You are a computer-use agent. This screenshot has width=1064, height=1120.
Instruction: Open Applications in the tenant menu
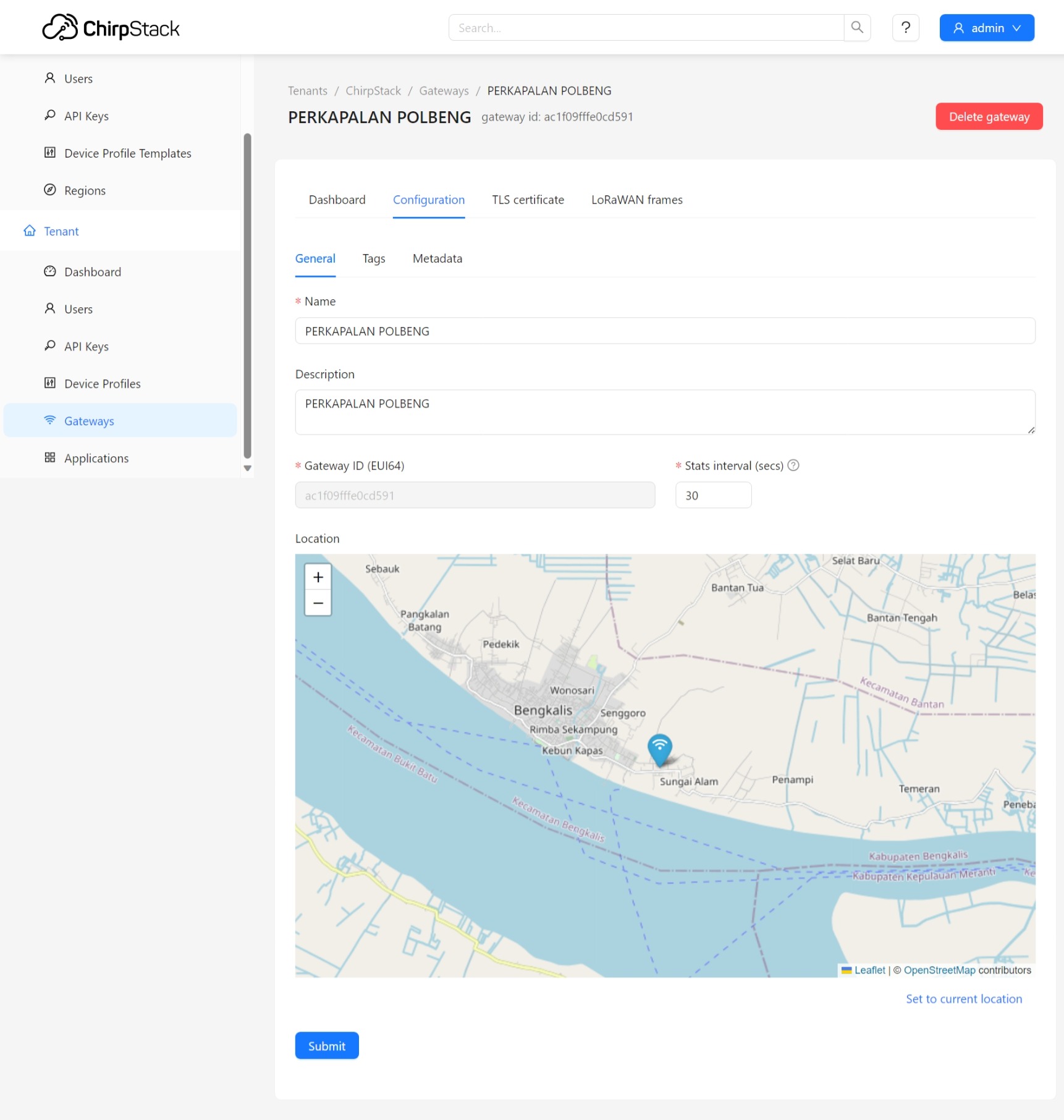(96, 458)
